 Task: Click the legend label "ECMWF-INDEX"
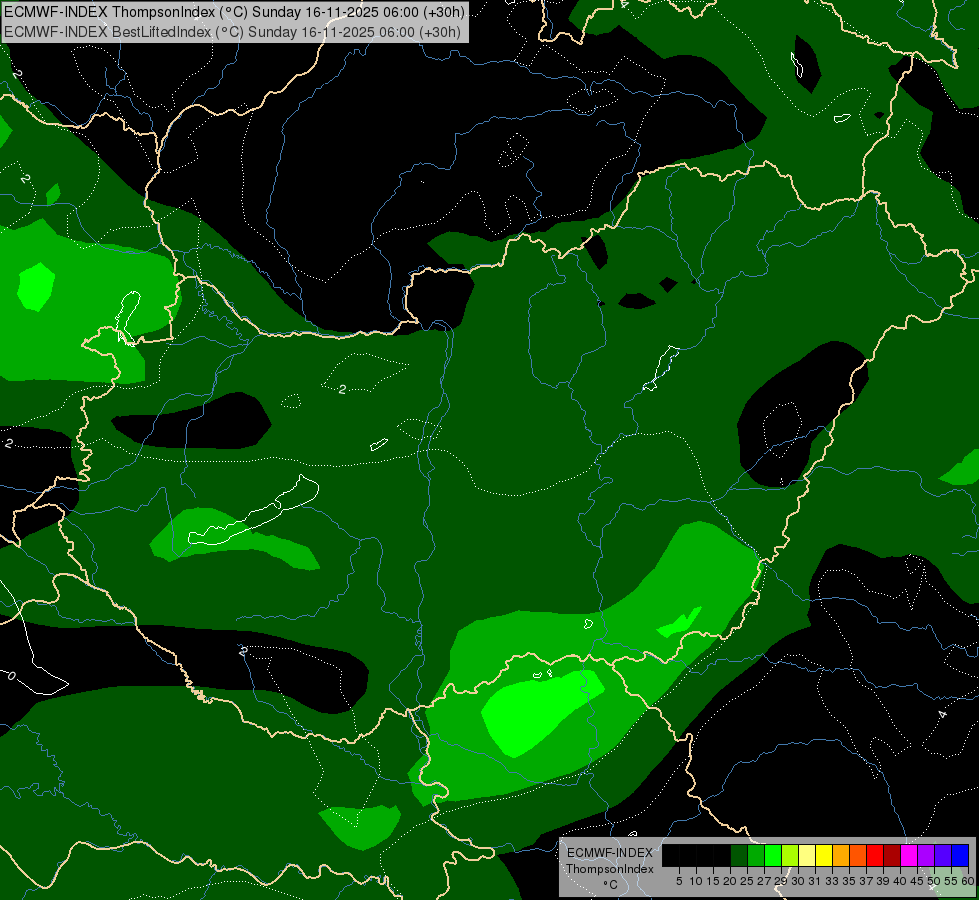coord(609,853)
